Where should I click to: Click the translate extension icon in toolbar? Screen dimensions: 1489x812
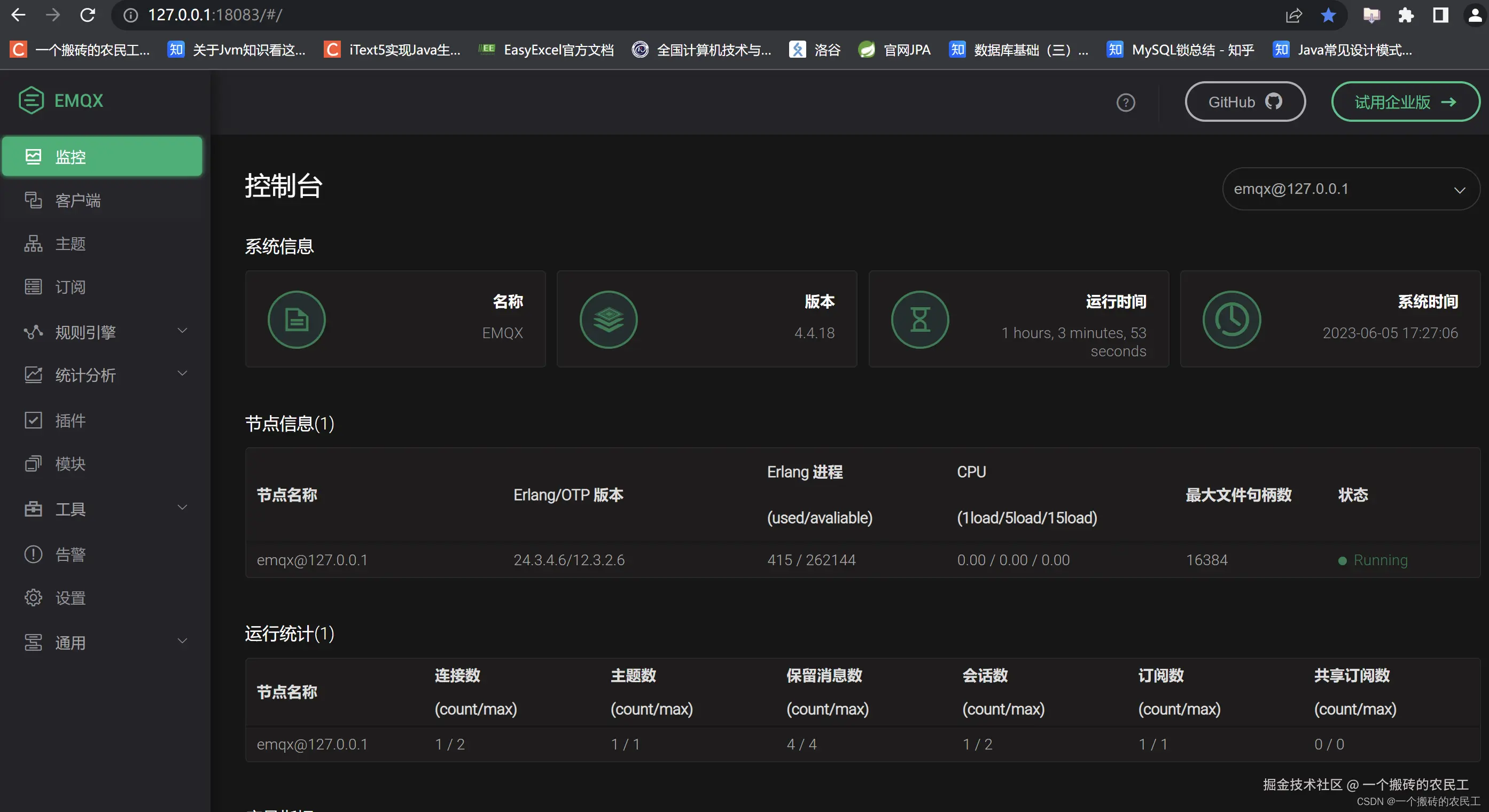[1371, 15]
